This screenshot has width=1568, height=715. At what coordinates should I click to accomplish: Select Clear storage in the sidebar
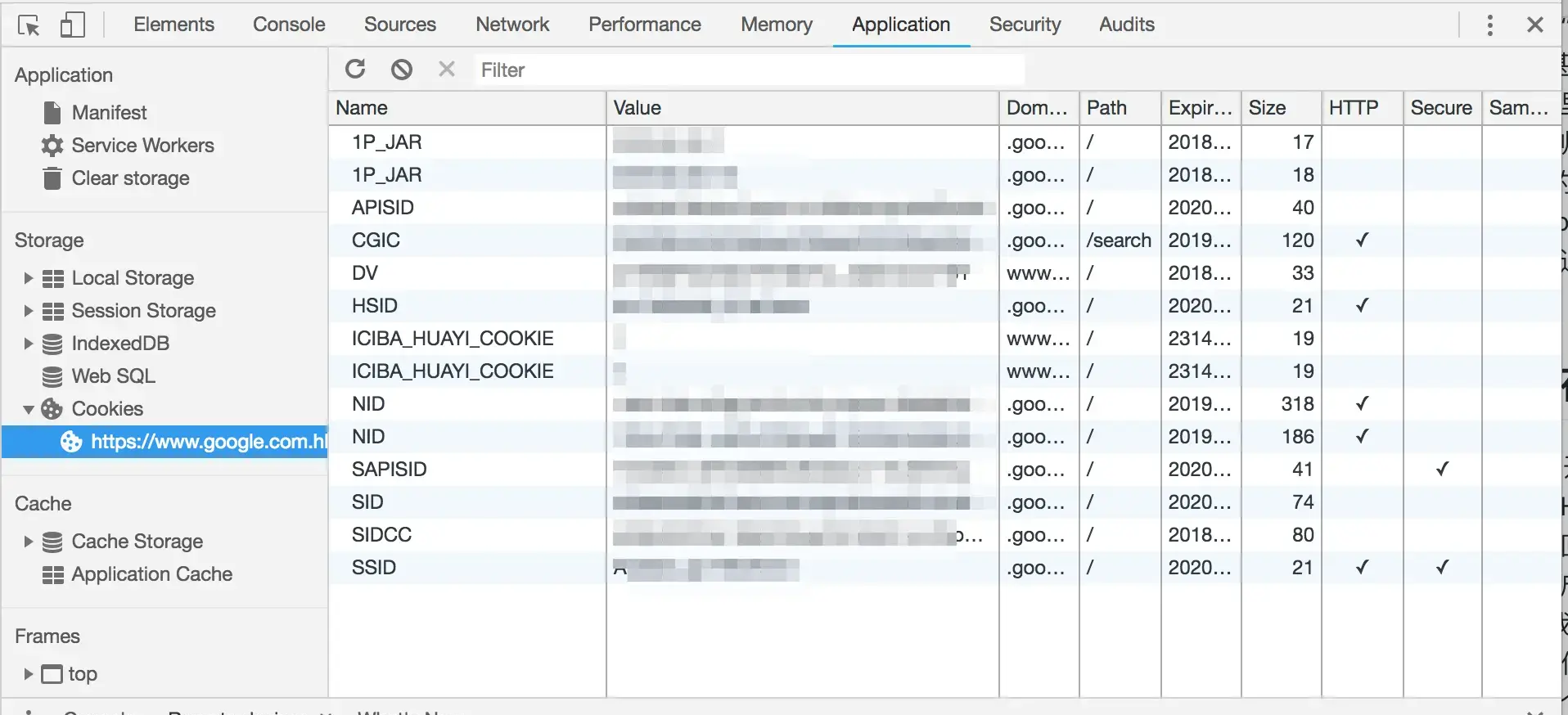[x=130, y=178]
